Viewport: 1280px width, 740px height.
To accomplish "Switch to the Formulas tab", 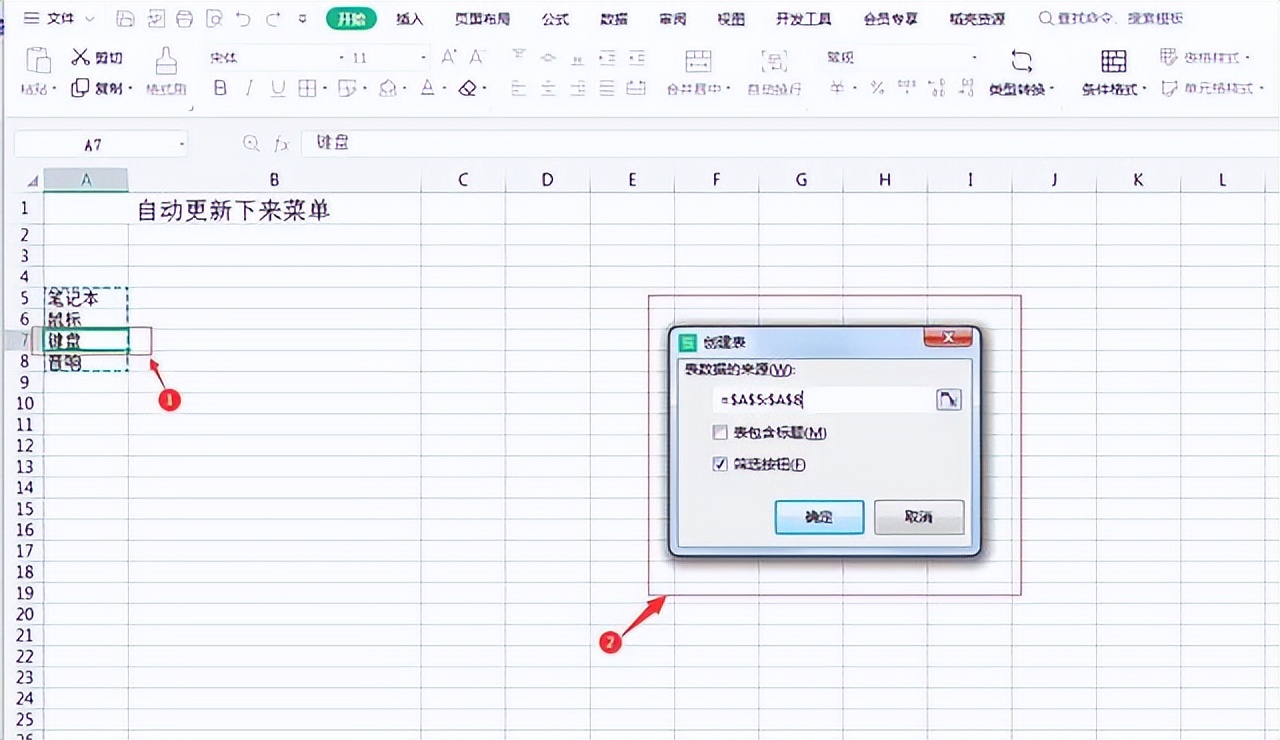I will pyautogui.click(x=555, y=19).
